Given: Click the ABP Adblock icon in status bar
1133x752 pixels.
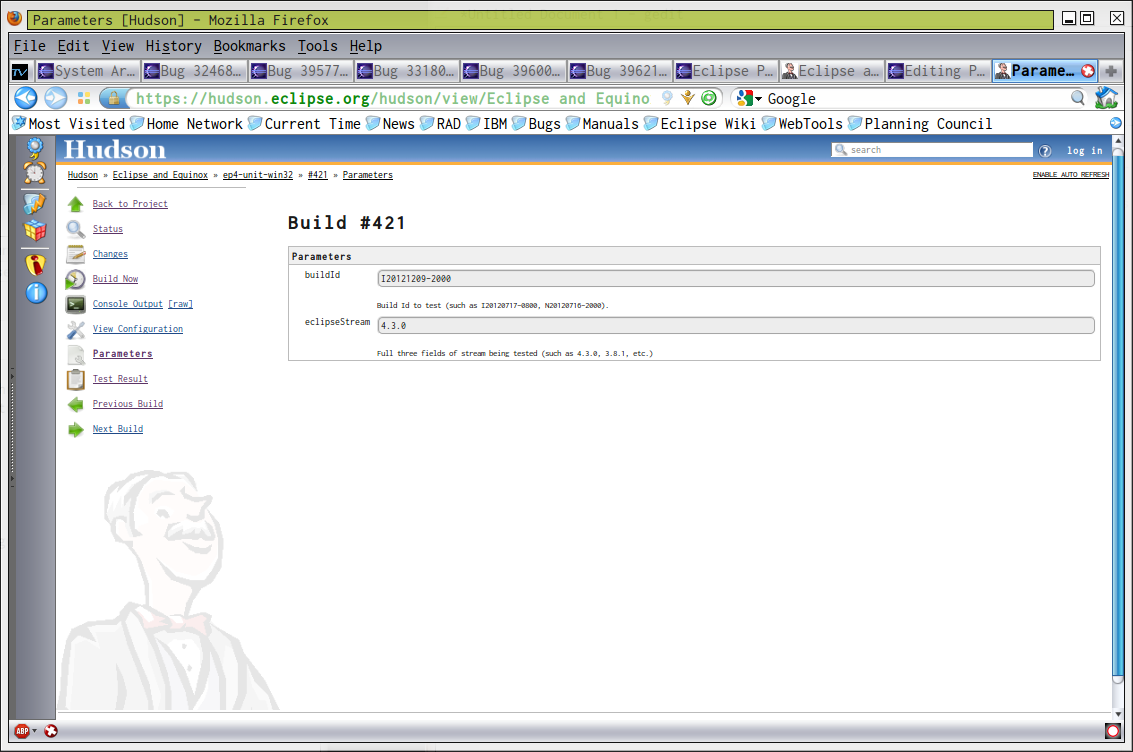Looking at the screenshot, I should (x=22, y=731).
